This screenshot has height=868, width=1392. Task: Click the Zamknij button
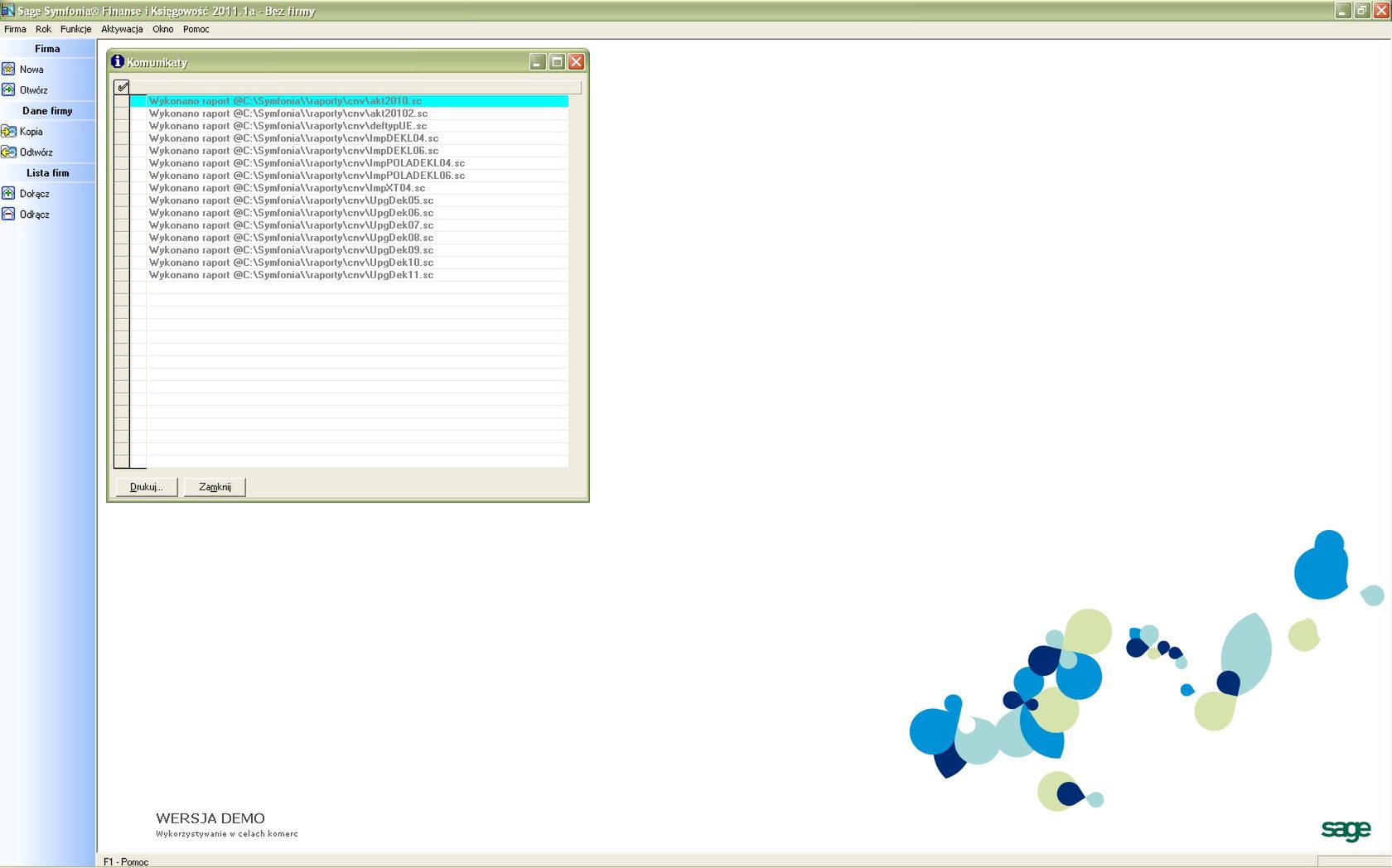[x=215, y=487]
